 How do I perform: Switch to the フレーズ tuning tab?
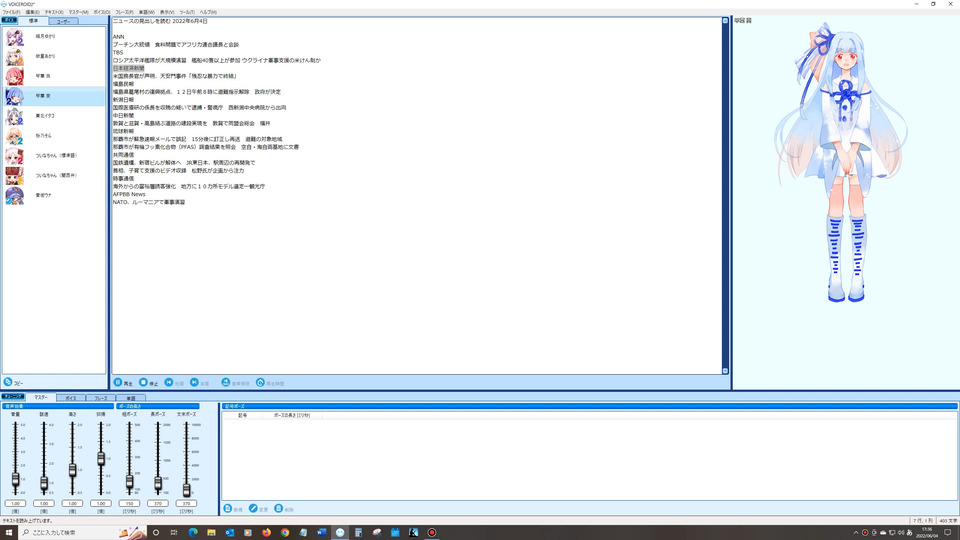click(x=100, y=398)
